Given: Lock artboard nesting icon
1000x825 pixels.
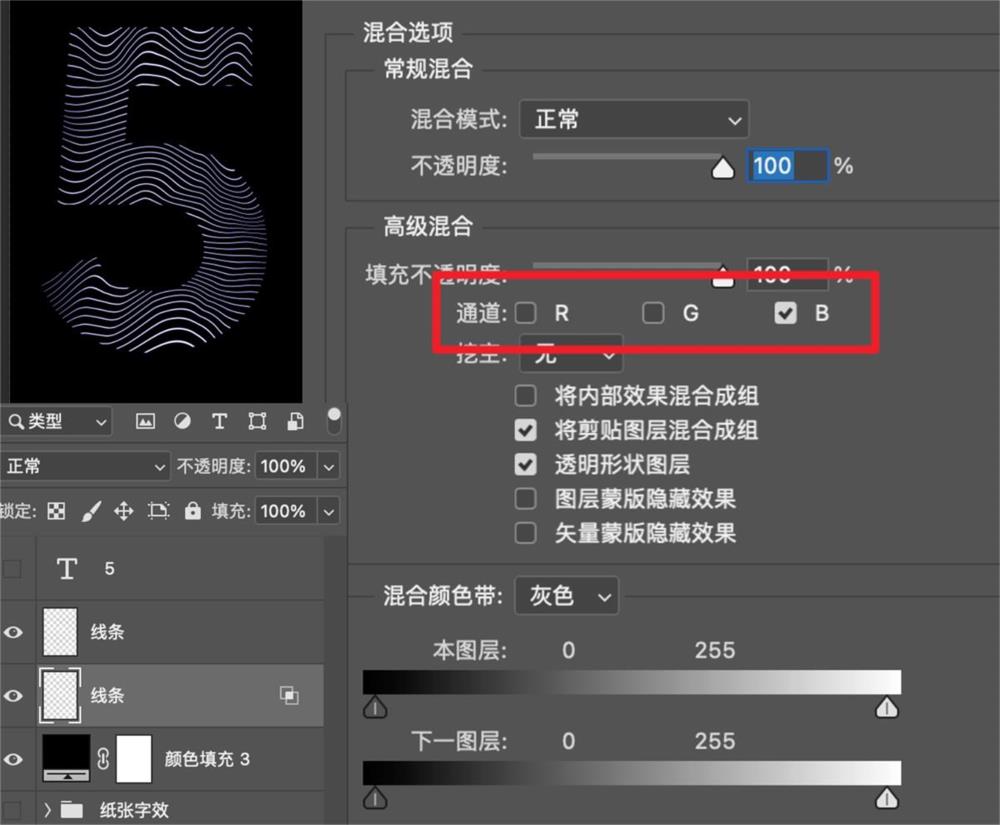Looking at the screenshot, I should [158, 511].
